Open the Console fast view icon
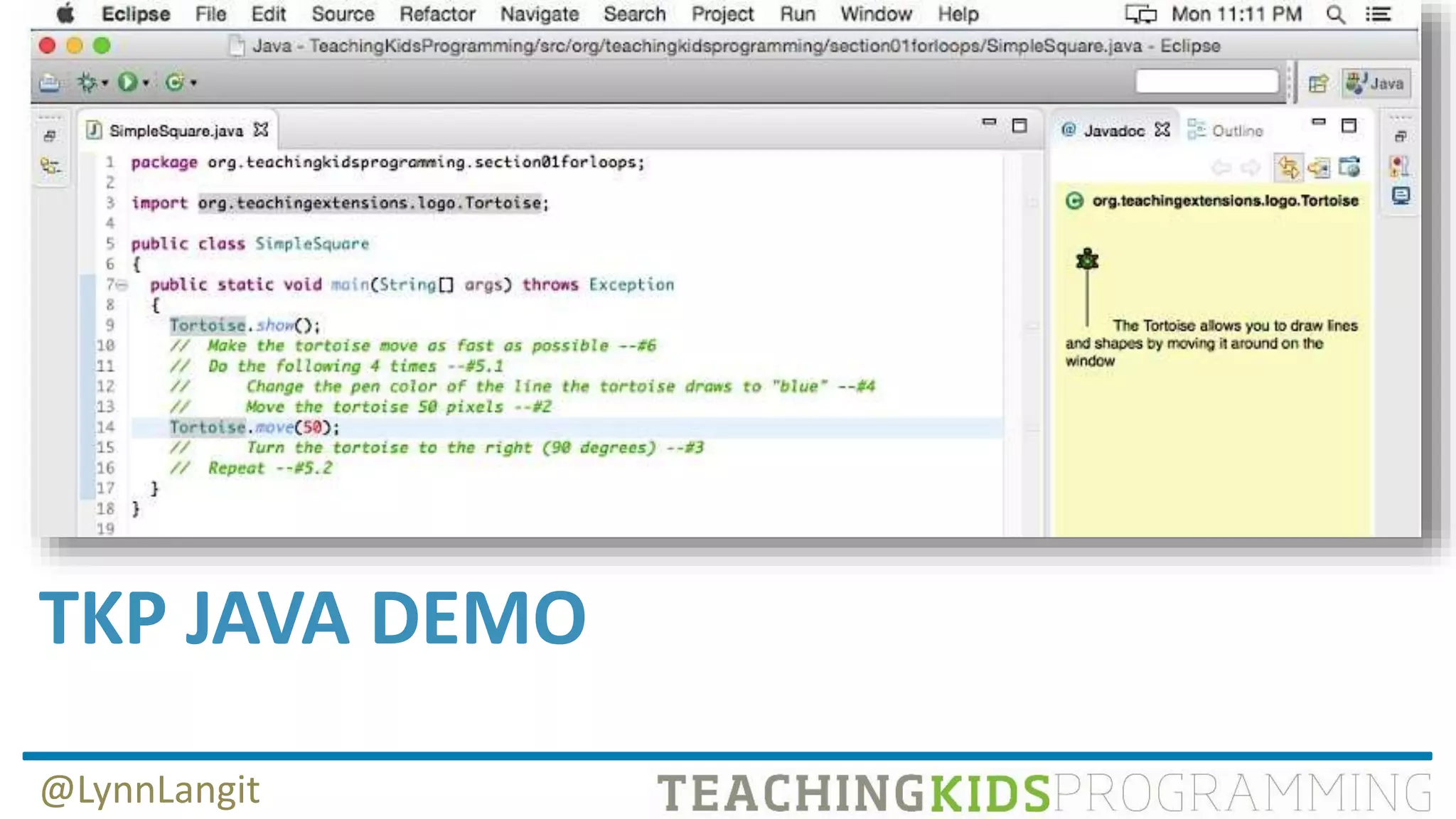Screen dimensions: 1456x819 pos(1401,196)
